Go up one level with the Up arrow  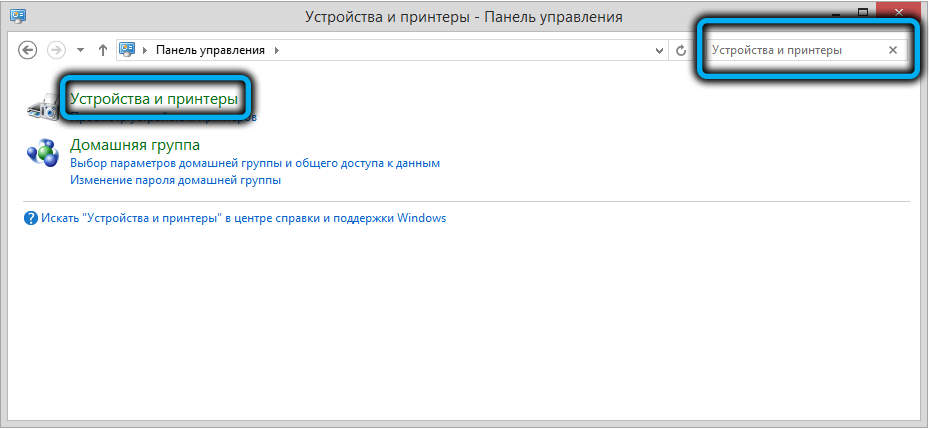103,50
